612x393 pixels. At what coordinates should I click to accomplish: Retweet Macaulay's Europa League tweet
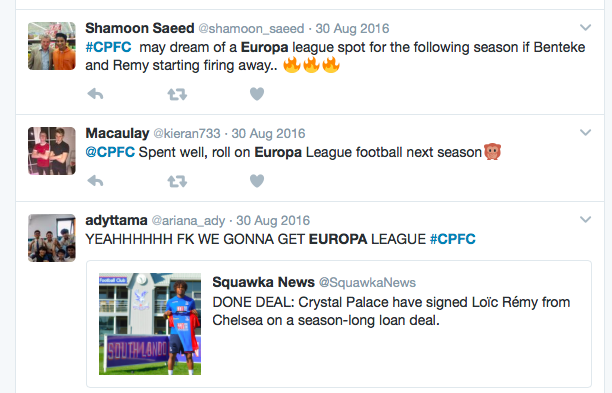[177, 181]
